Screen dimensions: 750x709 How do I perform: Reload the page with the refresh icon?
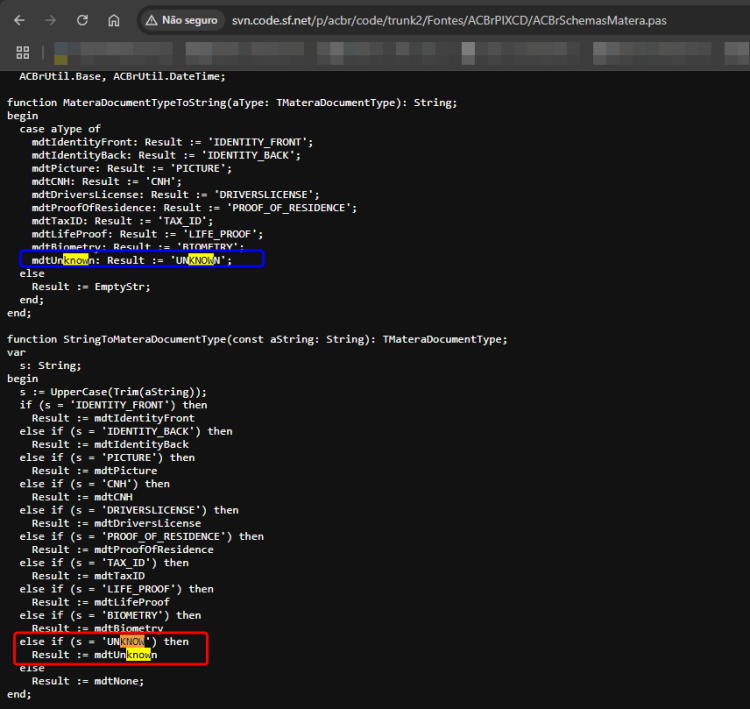[x=82, y=21]
